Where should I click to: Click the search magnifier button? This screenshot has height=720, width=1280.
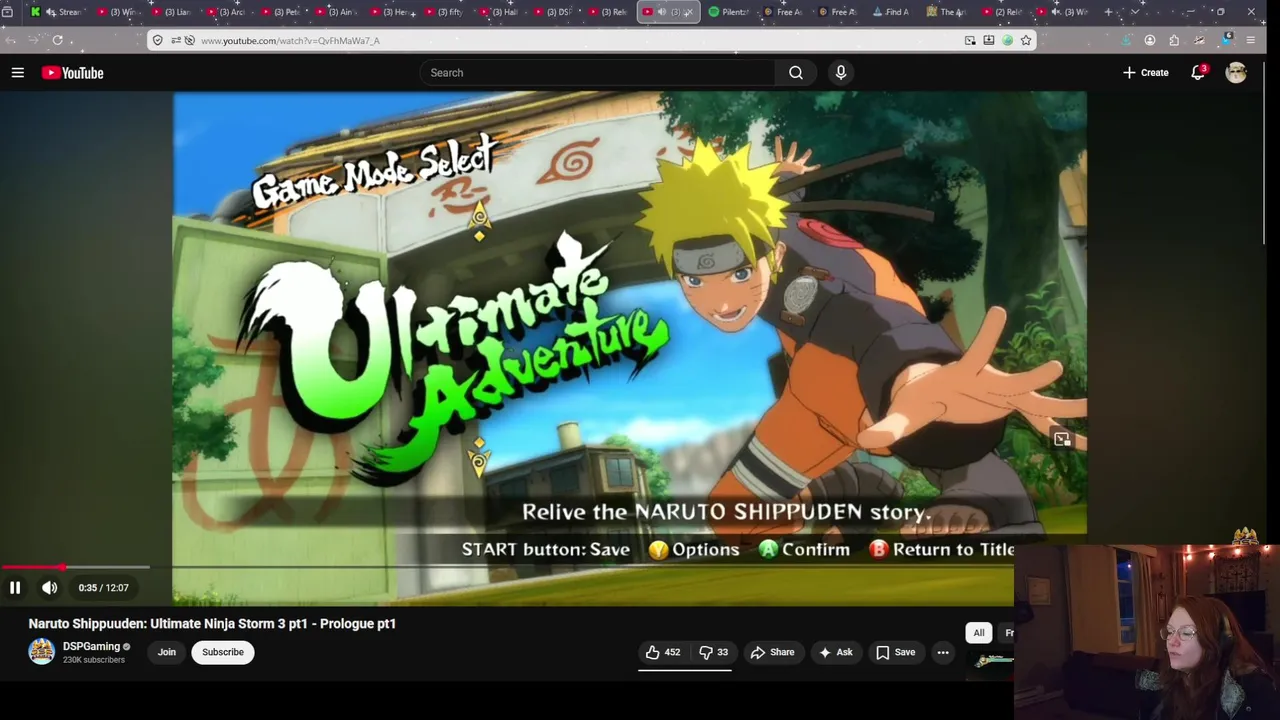click(x=796, y=72)
